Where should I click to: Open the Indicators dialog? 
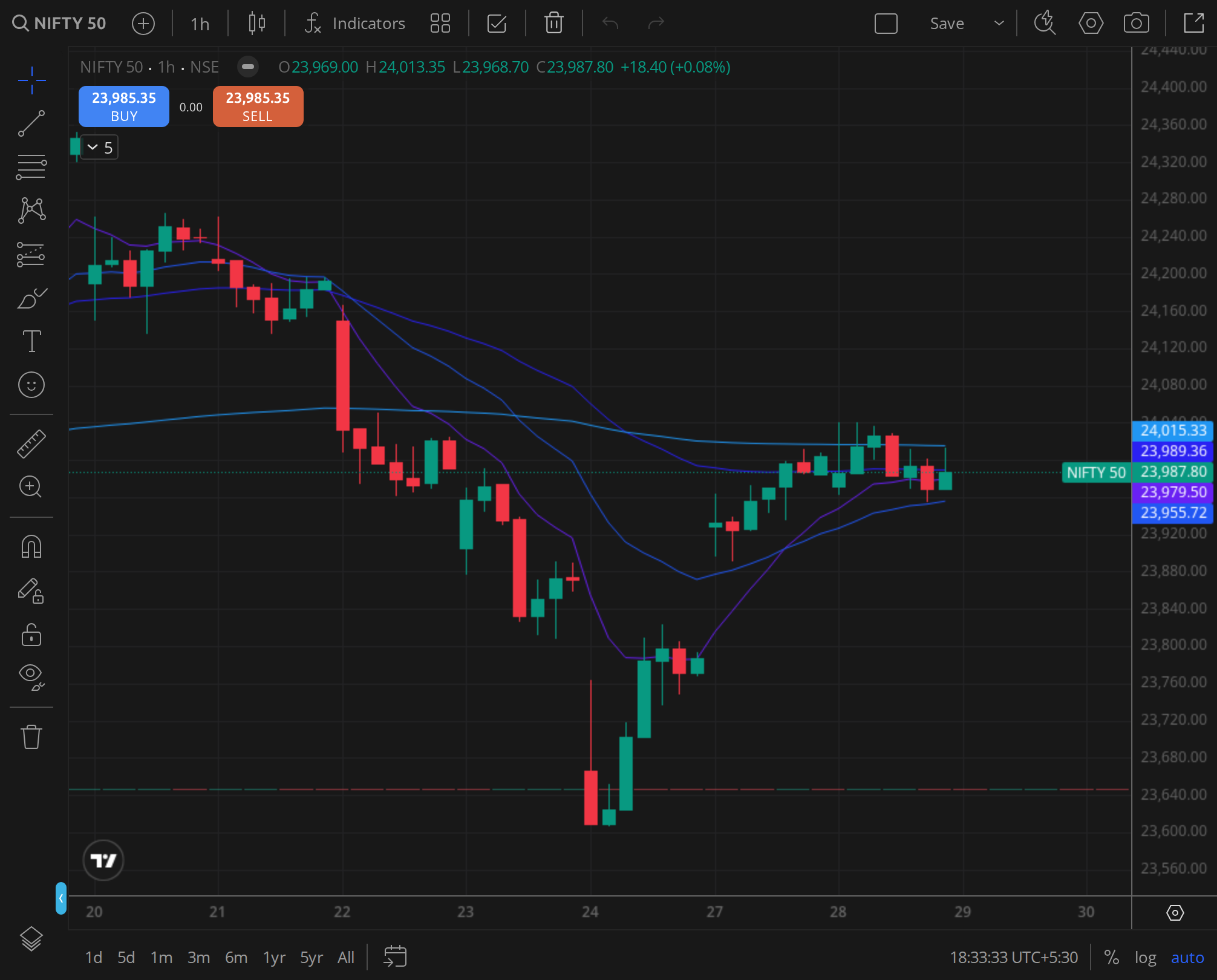[355, 24]
